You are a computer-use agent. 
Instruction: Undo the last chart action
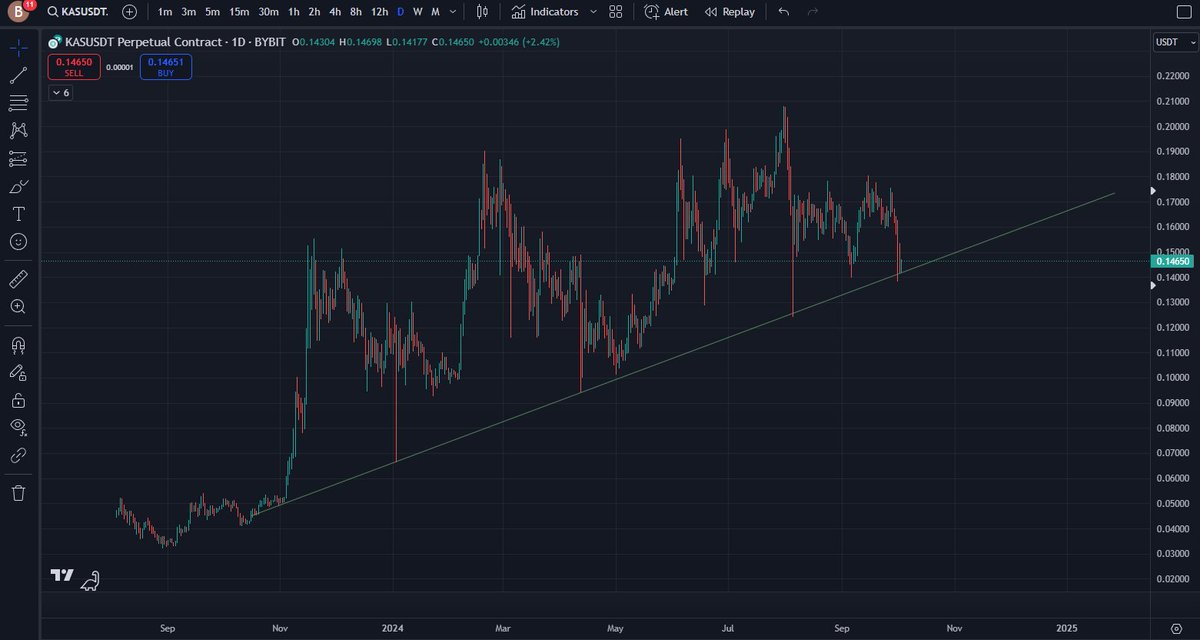coord(783,12)
